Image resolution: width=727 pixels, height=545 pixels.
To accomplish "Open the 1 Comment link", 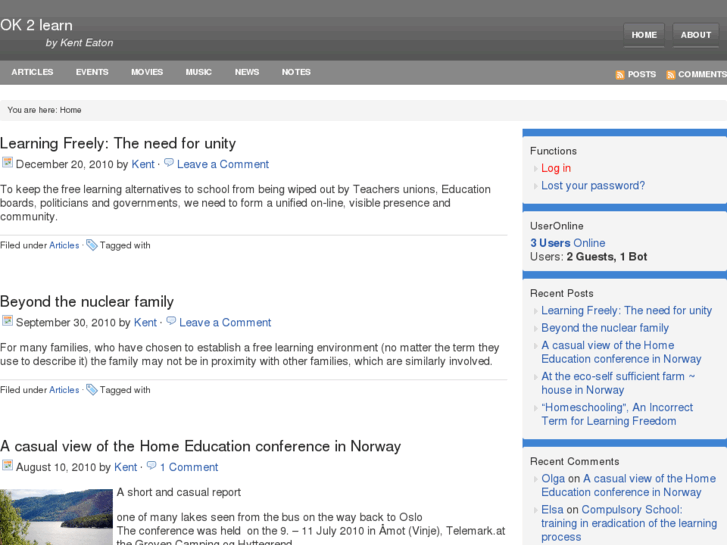I will (189, 467).
